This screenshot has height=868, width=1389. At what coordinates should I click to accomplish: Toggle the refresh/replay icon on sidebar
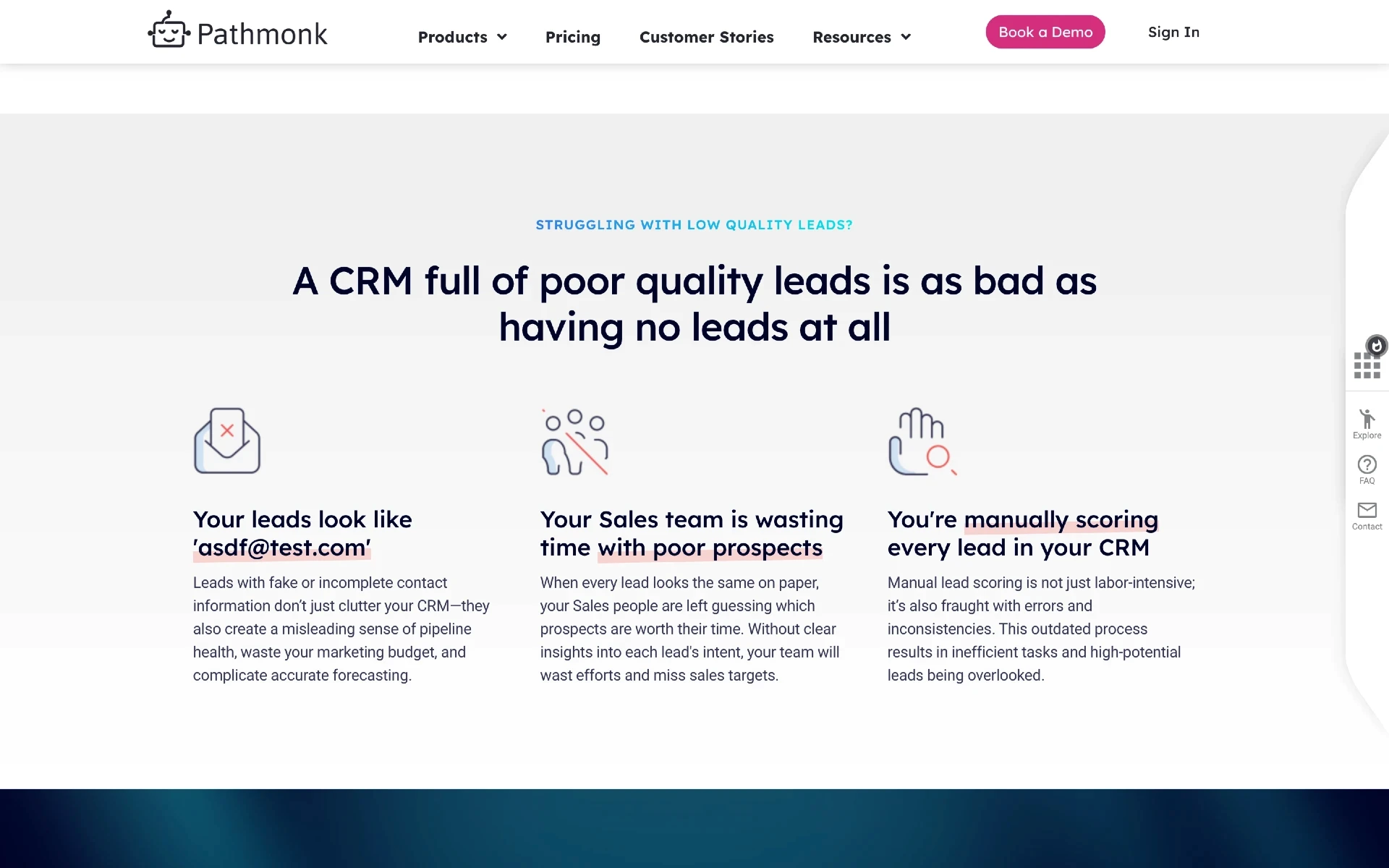(x=1377, y=346)
